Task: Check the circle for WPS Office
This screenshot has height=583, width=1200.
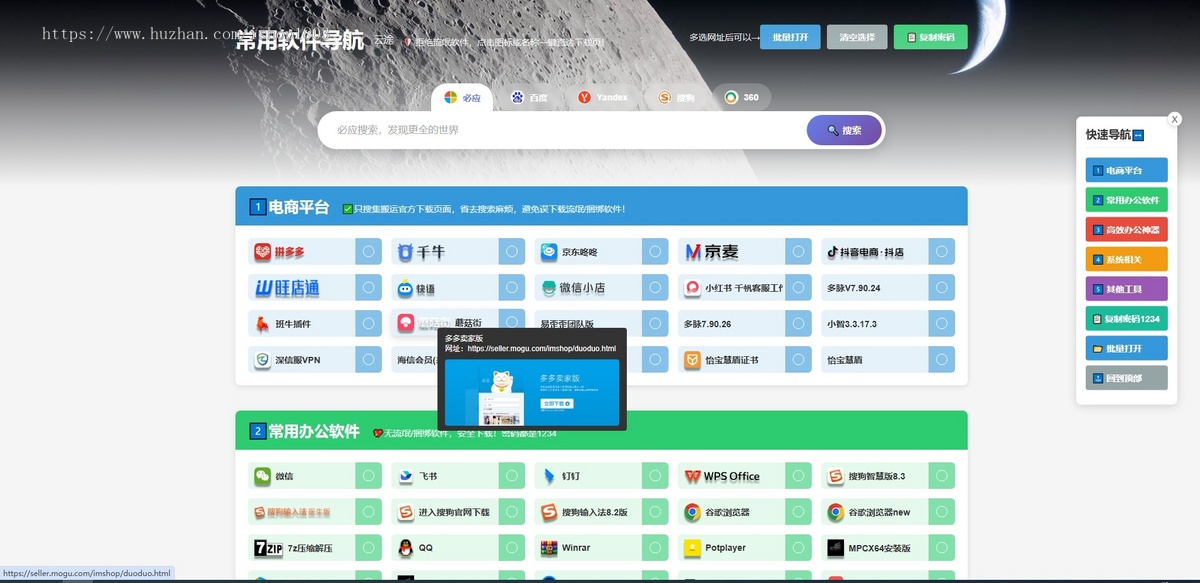Action: 799,476
